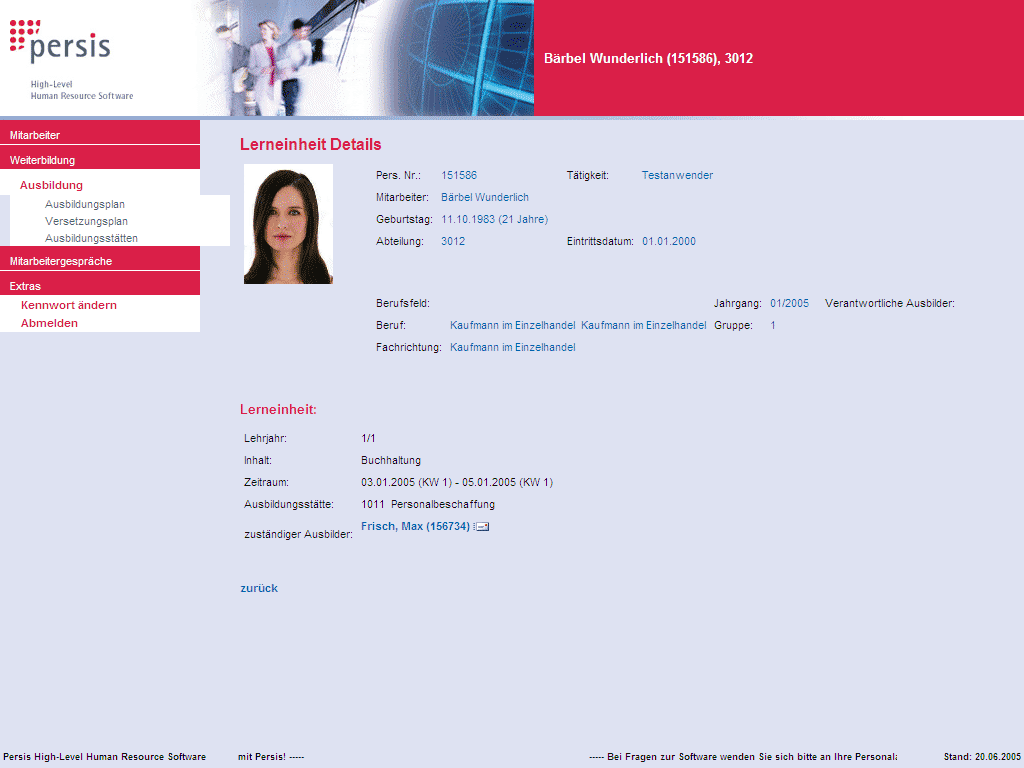Click Abmelden to log out
1024x768 pixels.
coord(49,323)
